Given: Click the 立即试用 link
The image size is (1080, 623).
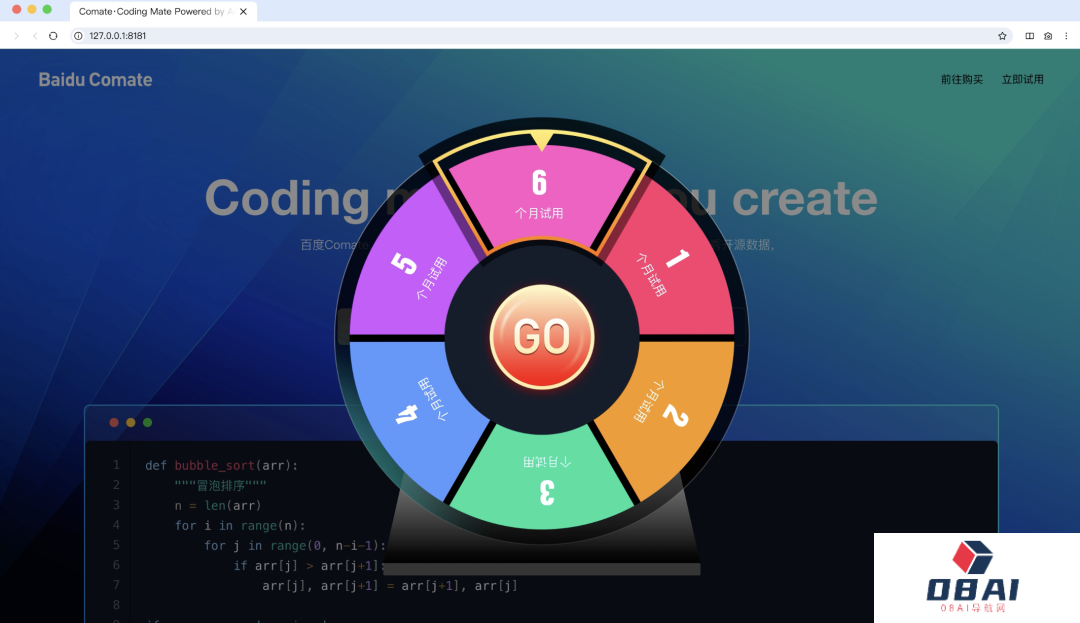Looking at the screenshot, I should [x=1022, y=79].
